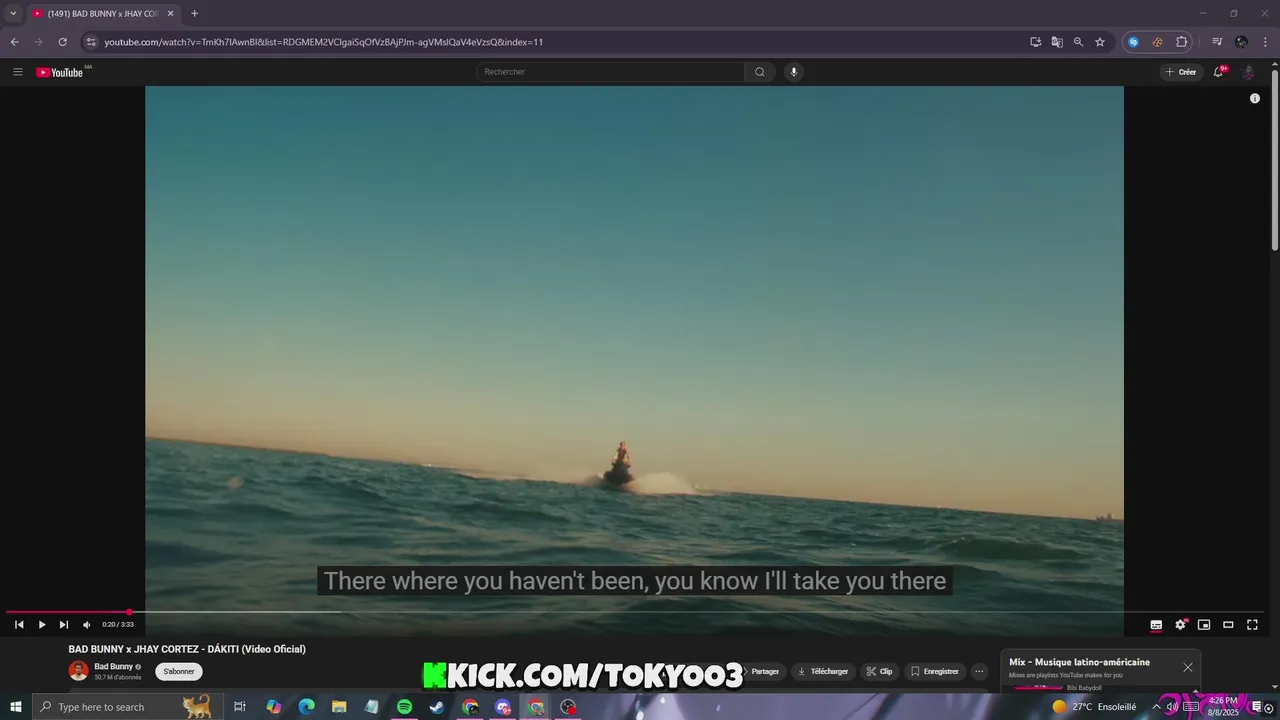Open File Explorer from the taskbar

tap(339, 707)
